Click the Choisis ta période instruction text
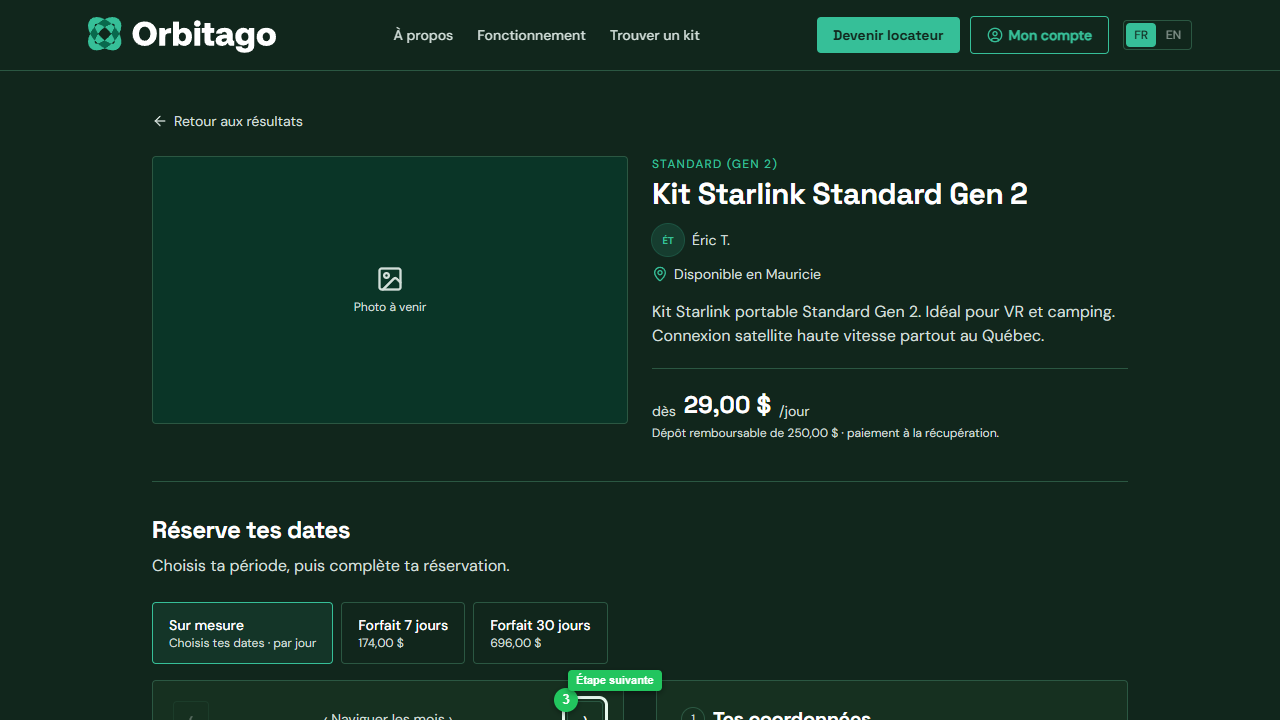1280x720 pixels. (331, 566)
